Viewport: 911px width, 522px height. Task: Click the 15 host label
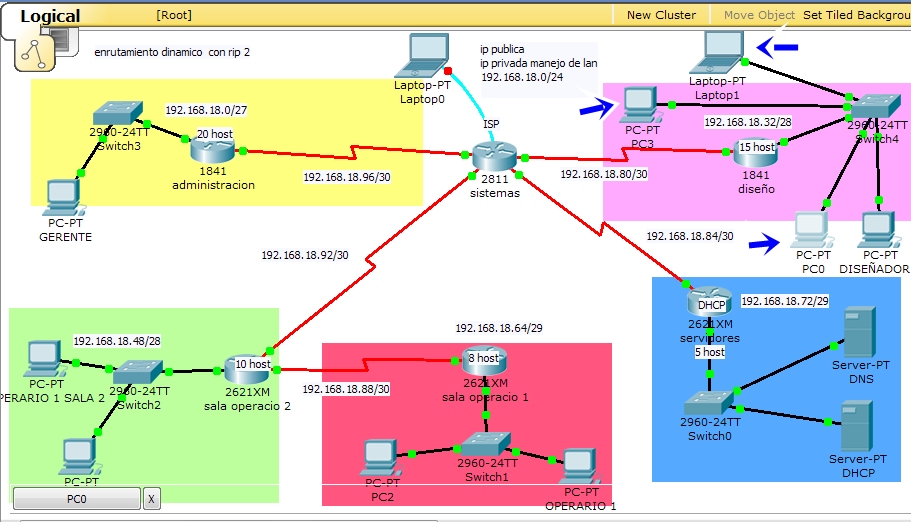[756, 147]
